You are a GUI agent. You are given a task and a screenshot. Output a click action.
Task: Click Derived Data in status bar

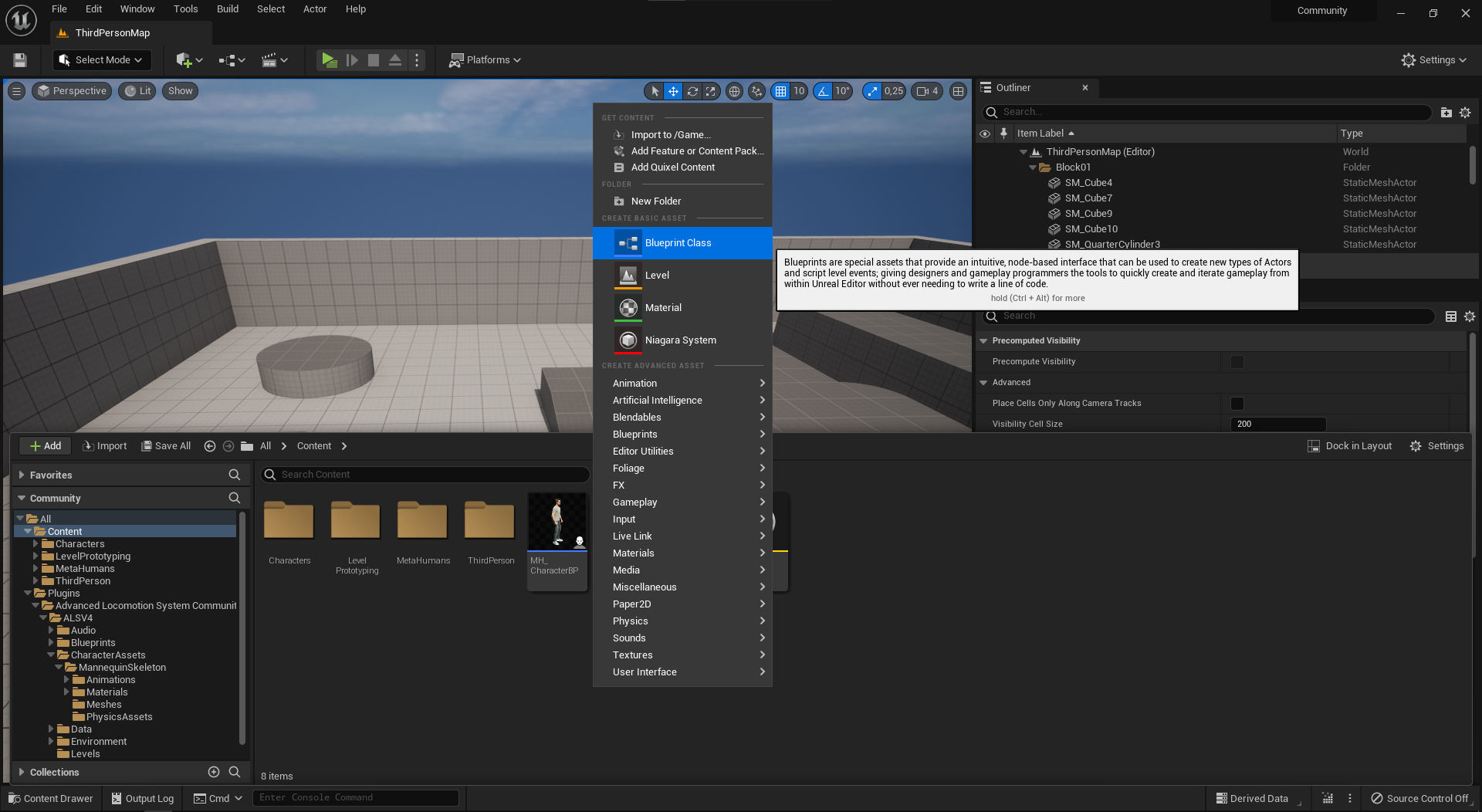(1252, 799)
